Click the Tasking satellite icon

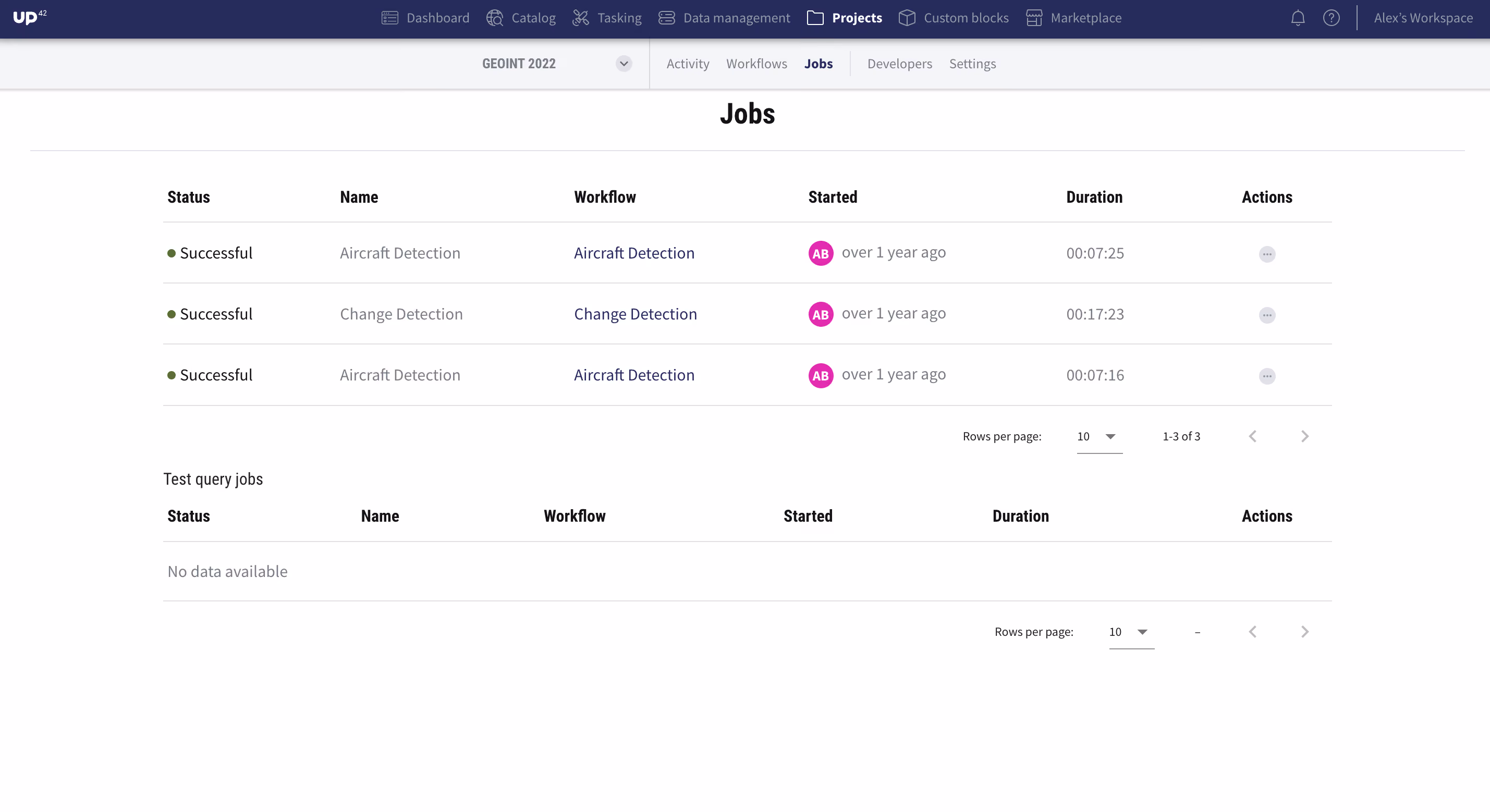click(x=581, y=18)
